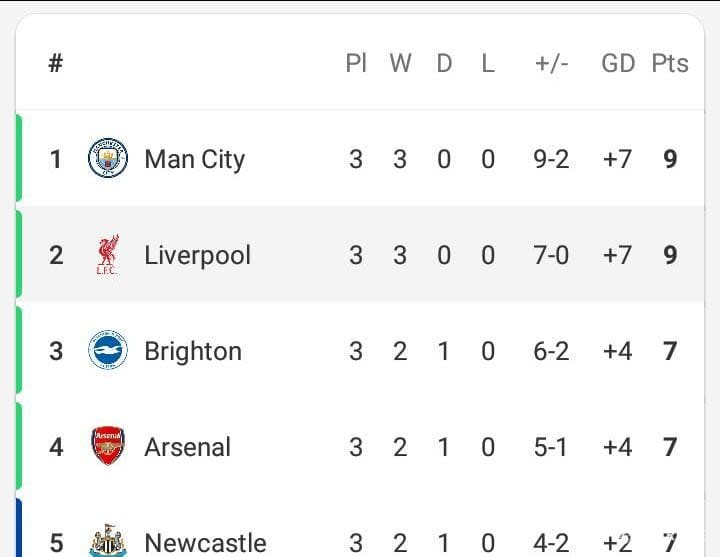Select Man City's 9 points value
Screen dimensions: 720x557
[x=670, y=159]
